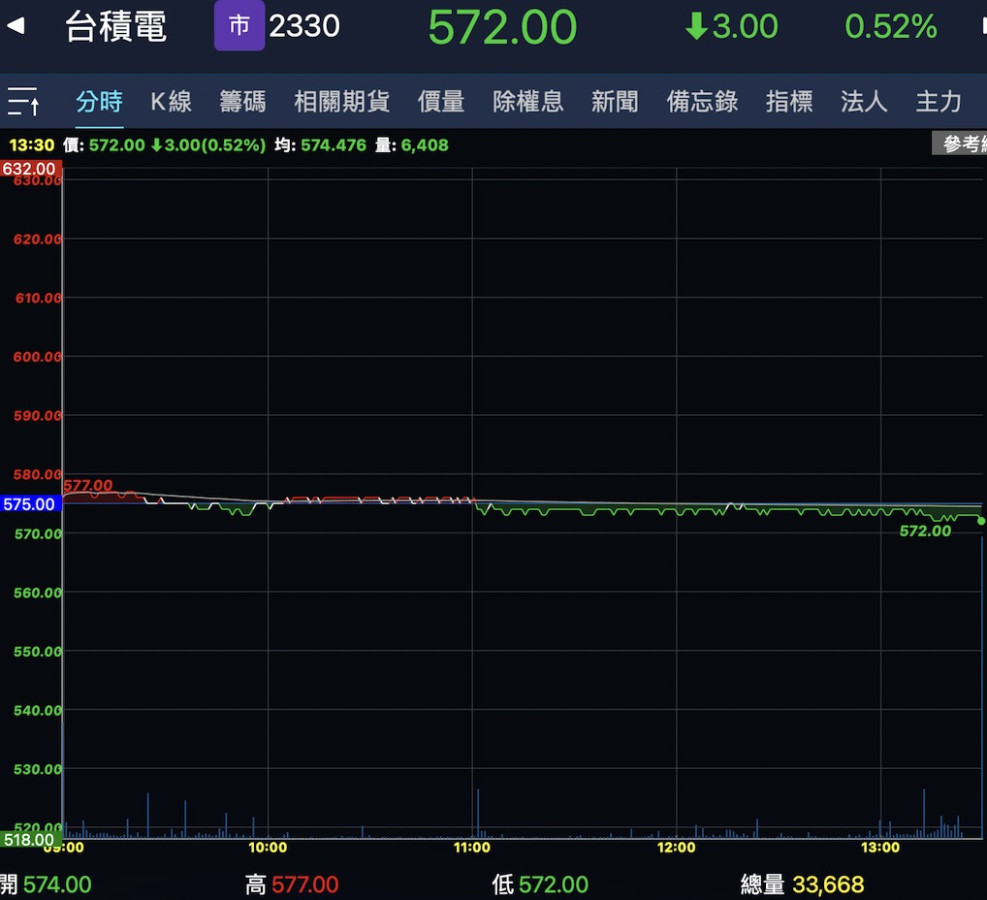Switch to the 指標 tab
Screen dimensions: 987x900
point(789,101)
